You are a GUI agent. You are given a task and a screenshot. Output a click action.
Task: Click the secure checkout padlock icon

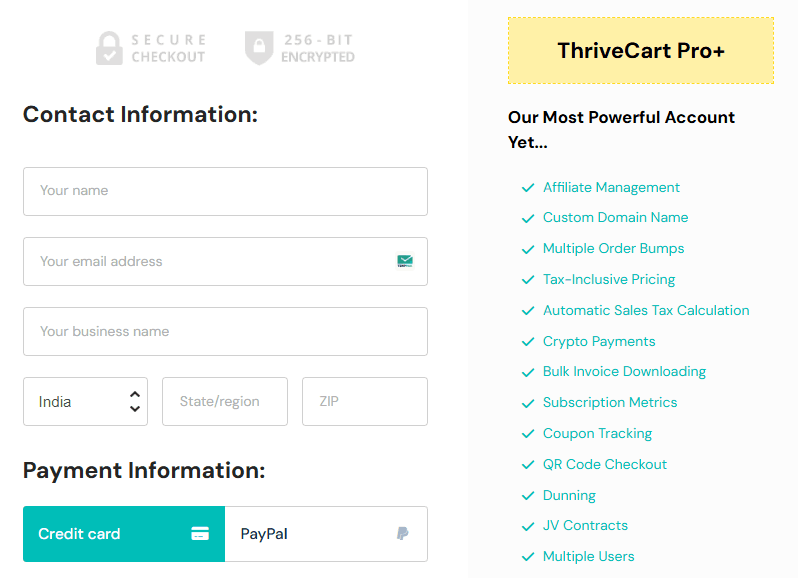(109, 48)
